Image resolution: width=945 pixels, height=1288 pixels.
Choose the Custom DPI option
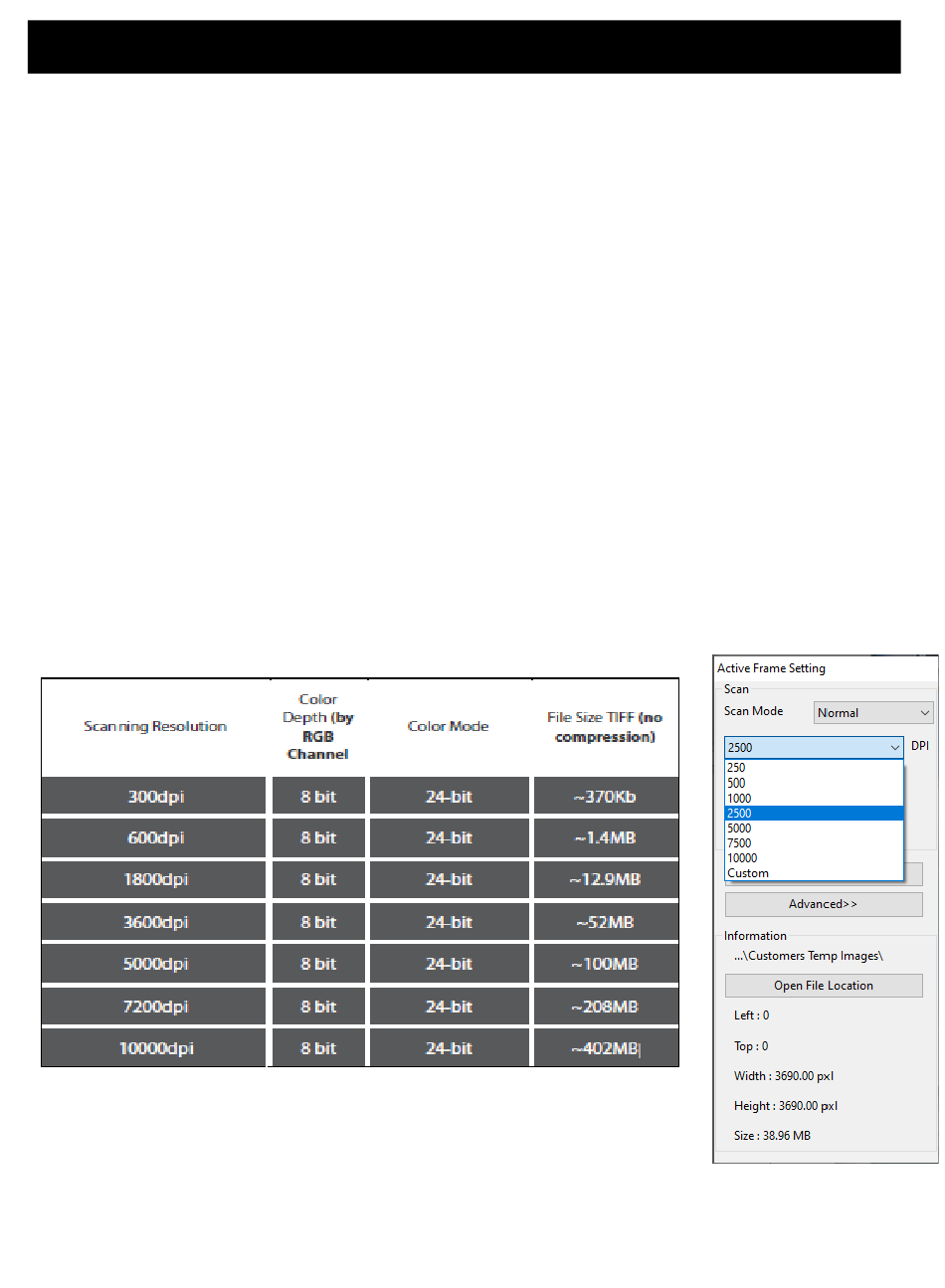coord(814,873)
